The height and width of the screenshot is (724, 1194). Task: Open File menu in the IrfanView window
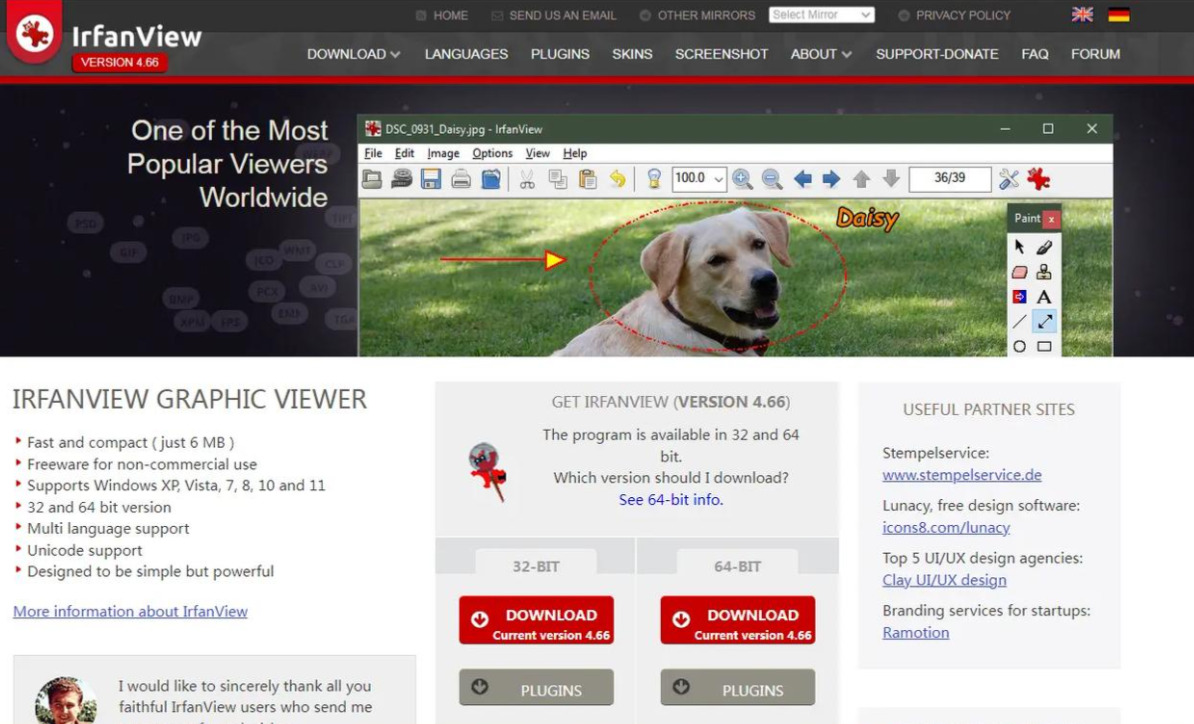373,153
